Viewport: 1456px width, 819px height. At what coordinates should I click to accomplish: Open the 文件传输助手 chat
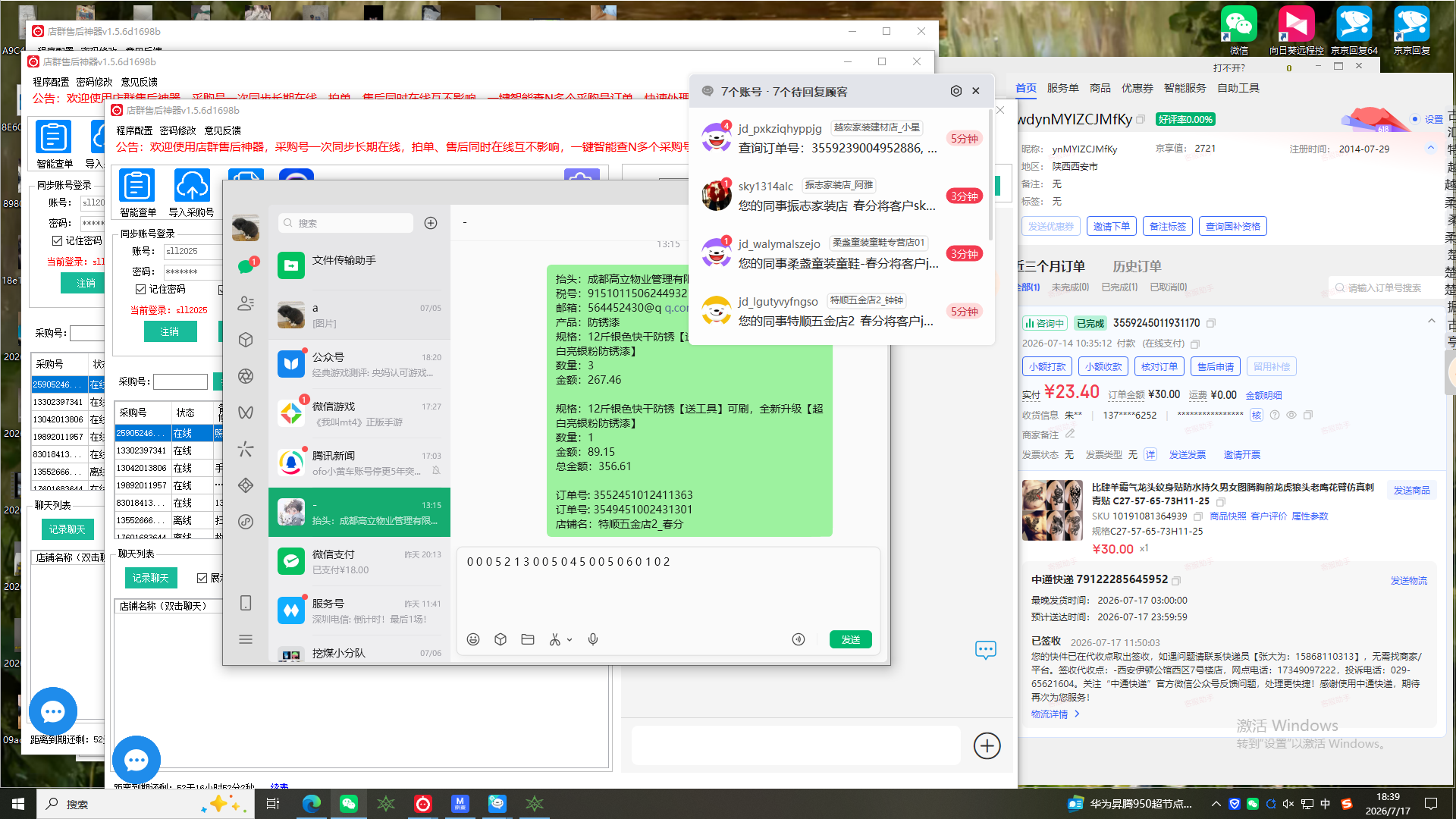click(x=359, y=265)
